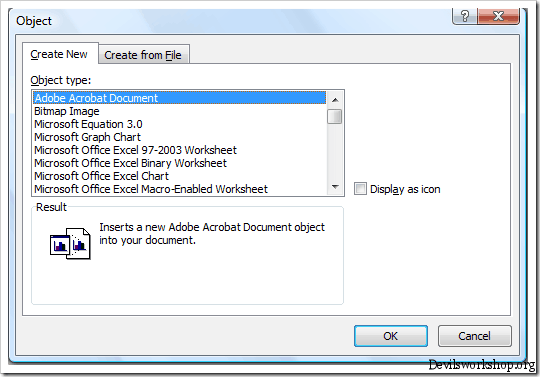Image resolution: width=540 pixels, height=377 pixels.
Task: Select Microsoft Office Excel 97-2003 Worksheet
Action: click(179, 150)
